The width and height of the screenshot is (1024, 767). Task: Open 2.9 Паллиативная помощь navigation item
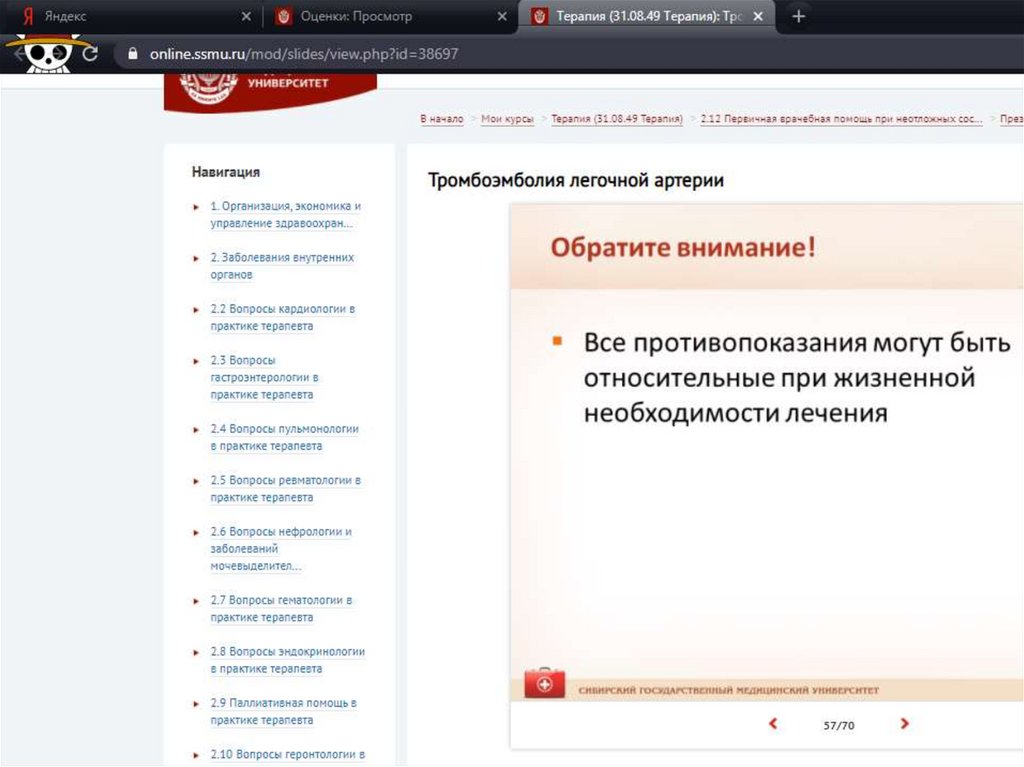coord(282,711)
